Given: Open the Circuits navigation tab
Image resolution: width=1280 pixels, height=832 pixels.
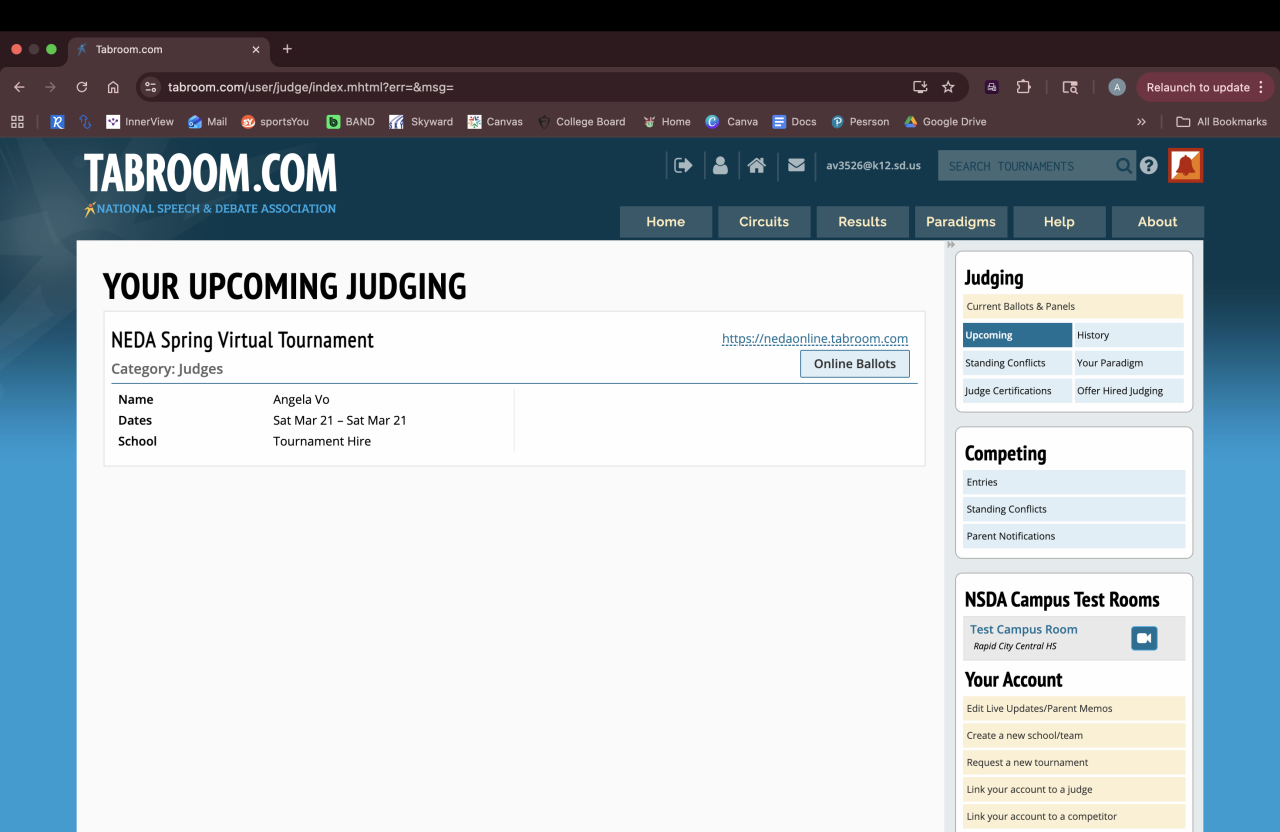Looking at the screenshot, I should point(764,222).
